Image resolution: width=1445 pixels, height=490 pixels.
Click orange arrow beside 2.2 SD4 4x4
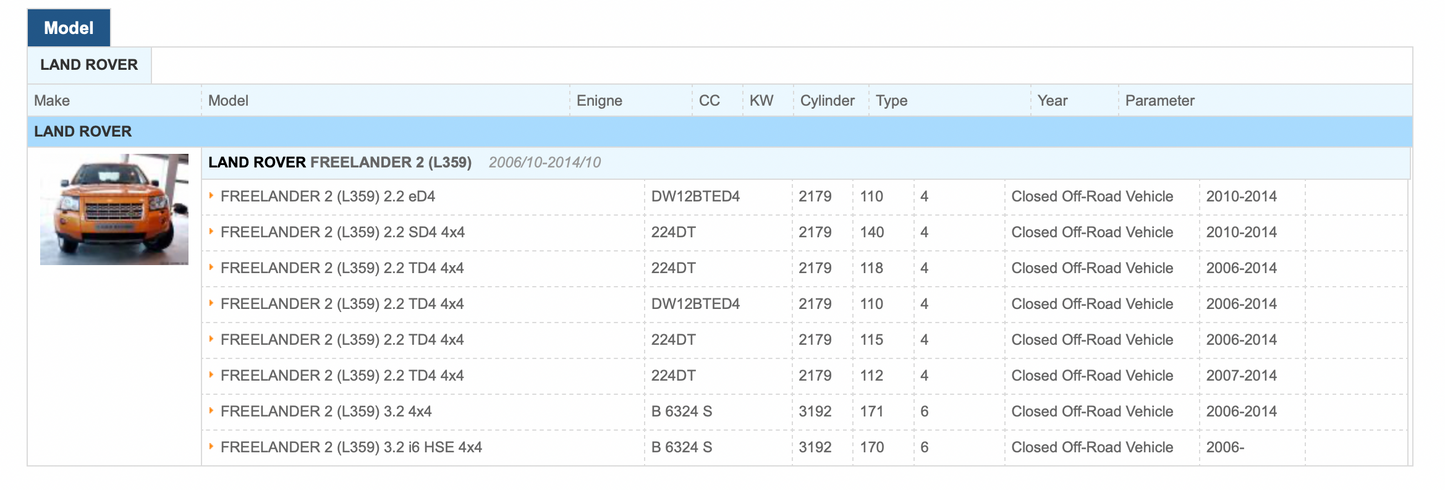(211, 231)
